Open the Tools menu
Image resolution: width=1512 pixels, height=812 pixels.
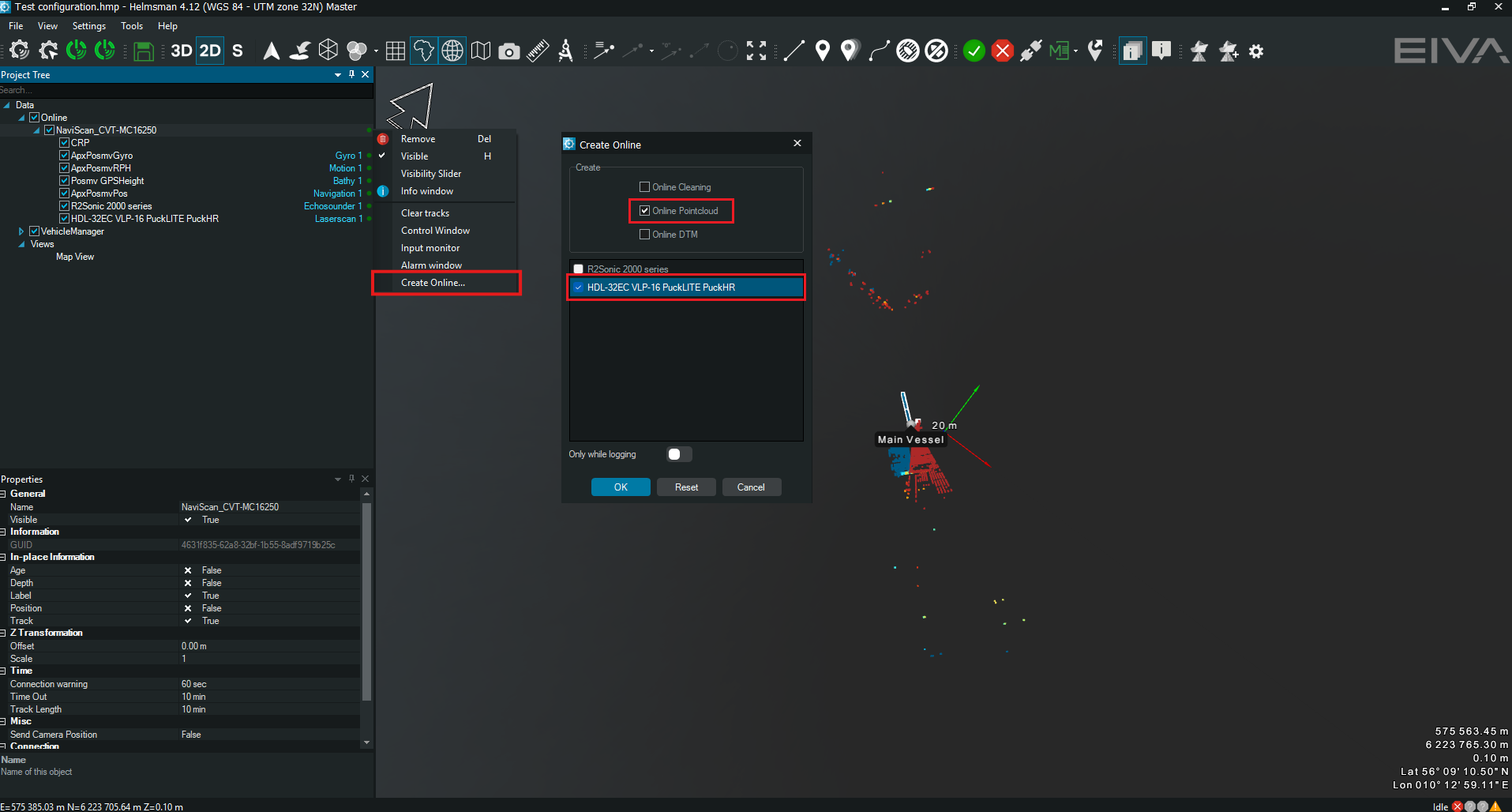(x=132, y=26)
